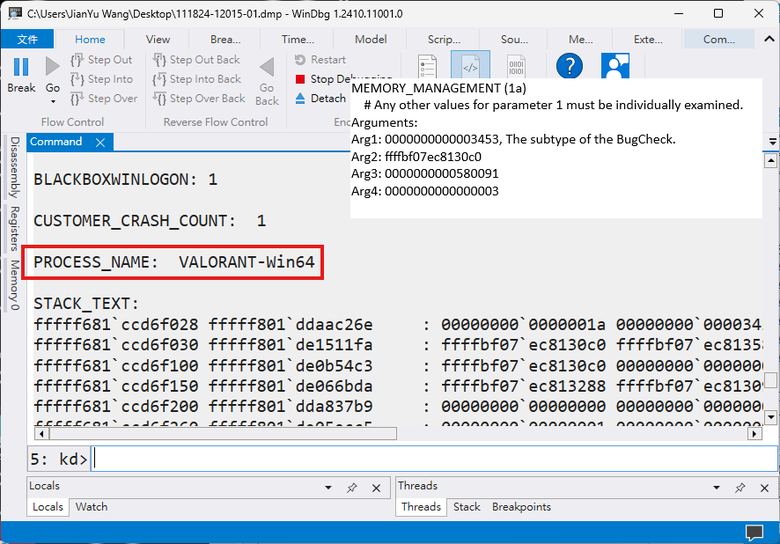Open the Brea... ribbon tab
780x544 pixels.
tap(225, 39)
